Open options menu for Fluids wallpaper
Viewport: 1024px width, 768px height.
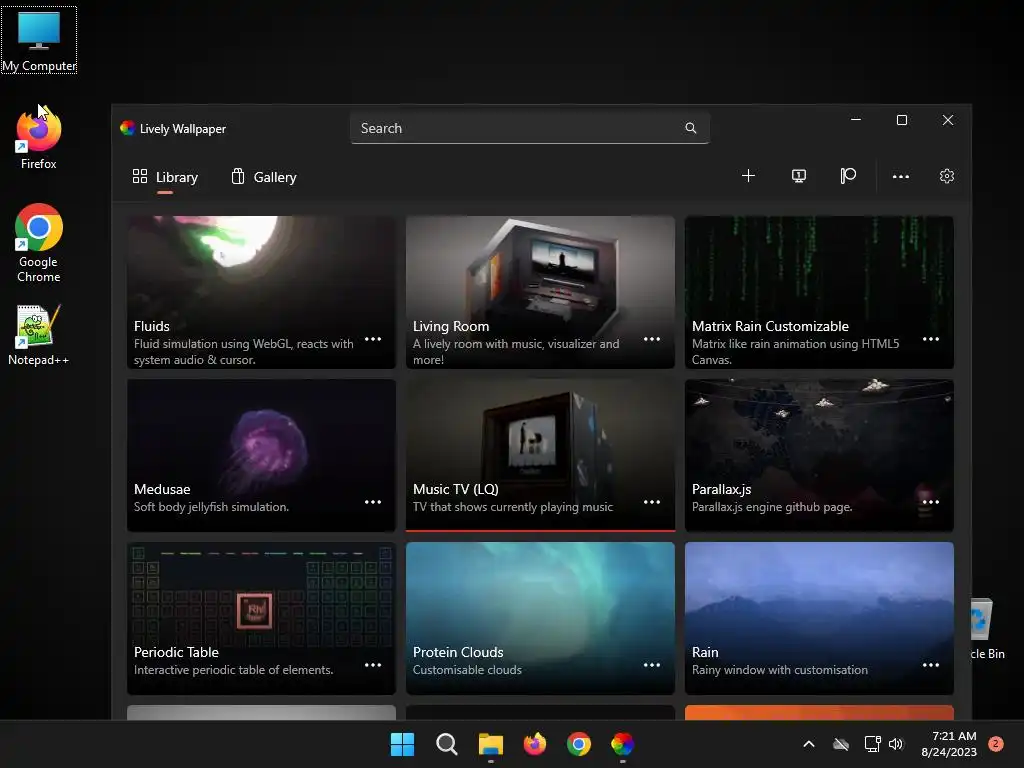pos(373,339)
